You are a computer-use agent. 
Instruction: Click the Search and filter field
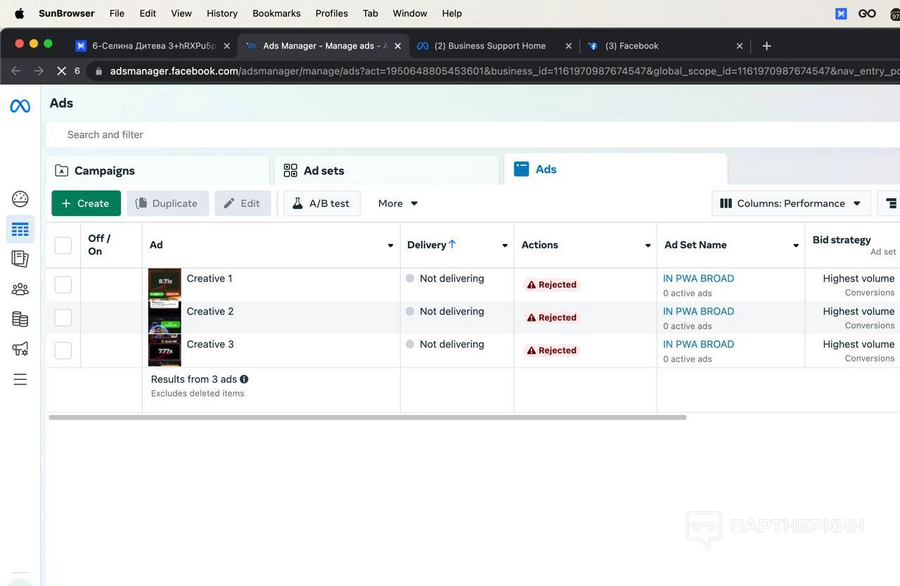click(x=473, y=134)
